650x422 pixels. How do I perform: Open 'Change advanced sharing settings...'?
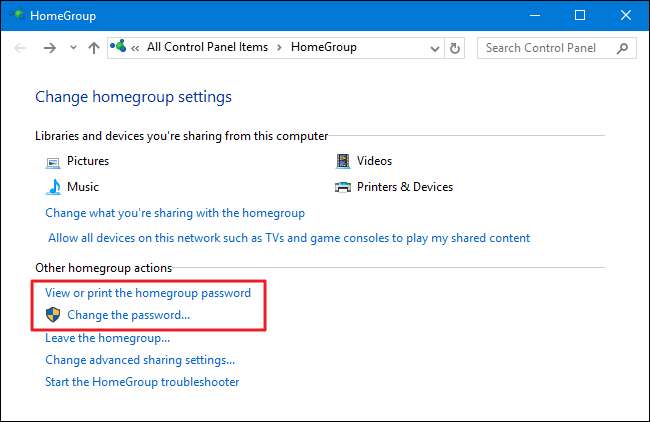pyautogui.click(x=140, y=360)
